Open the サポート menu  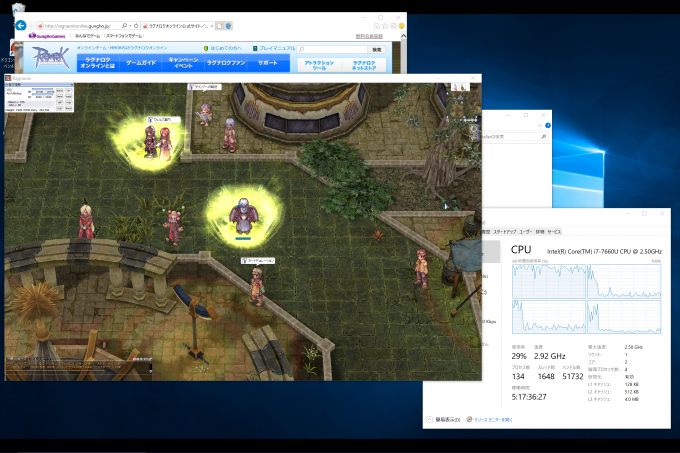click(268, 63)
